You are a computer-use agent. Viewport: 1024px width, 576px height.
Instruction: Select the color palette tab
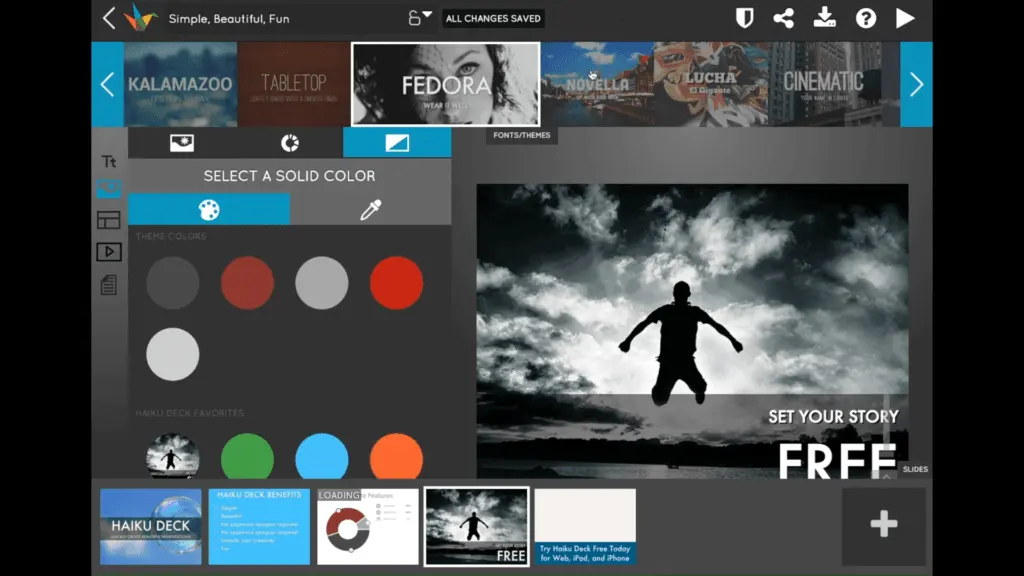click(209, 210)
